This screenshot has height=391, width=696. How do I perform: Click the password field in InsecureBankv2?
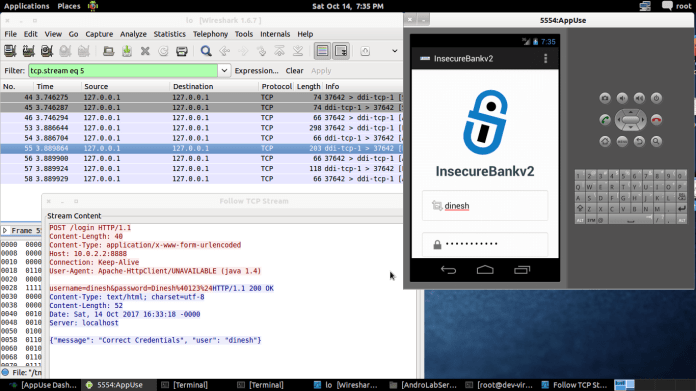(x=485, y=244)
